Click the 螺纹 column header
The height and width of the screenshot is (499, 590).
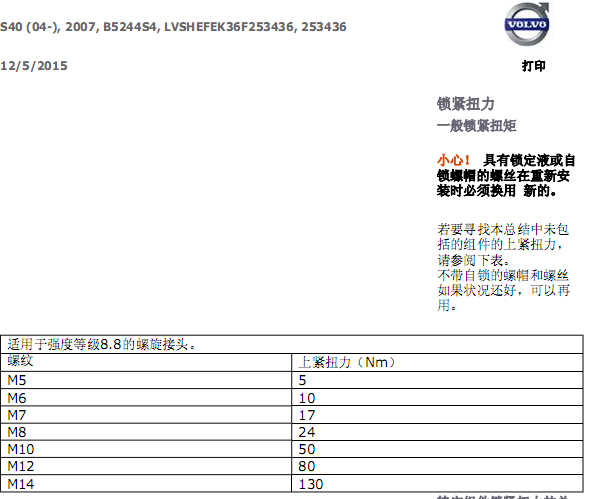click(20, 361)
